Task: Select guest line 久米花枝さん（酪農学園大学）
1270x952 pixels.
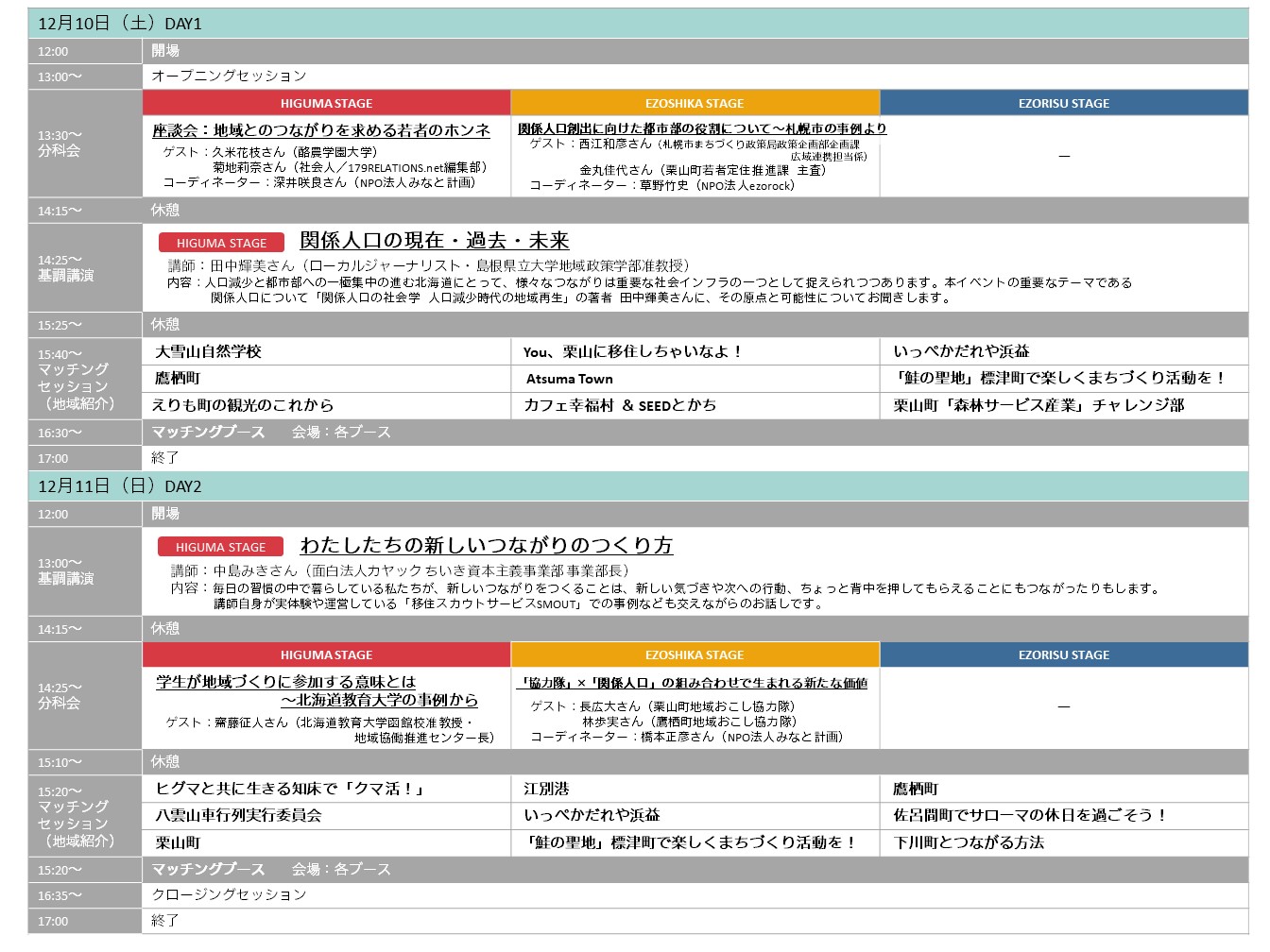Action: (x=270, y=151)
